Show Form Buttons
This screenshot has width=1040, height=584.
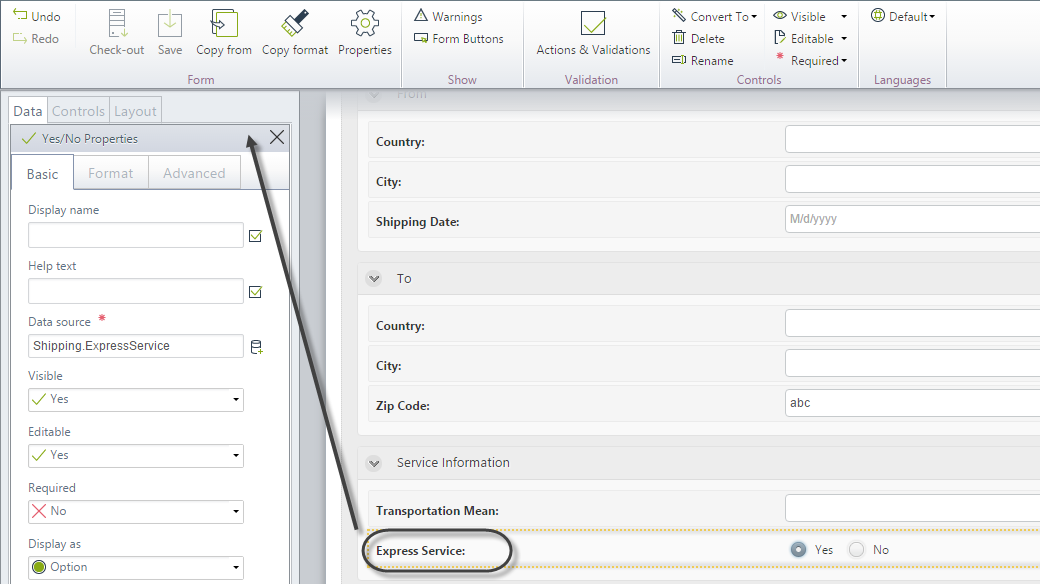(459, 38)
